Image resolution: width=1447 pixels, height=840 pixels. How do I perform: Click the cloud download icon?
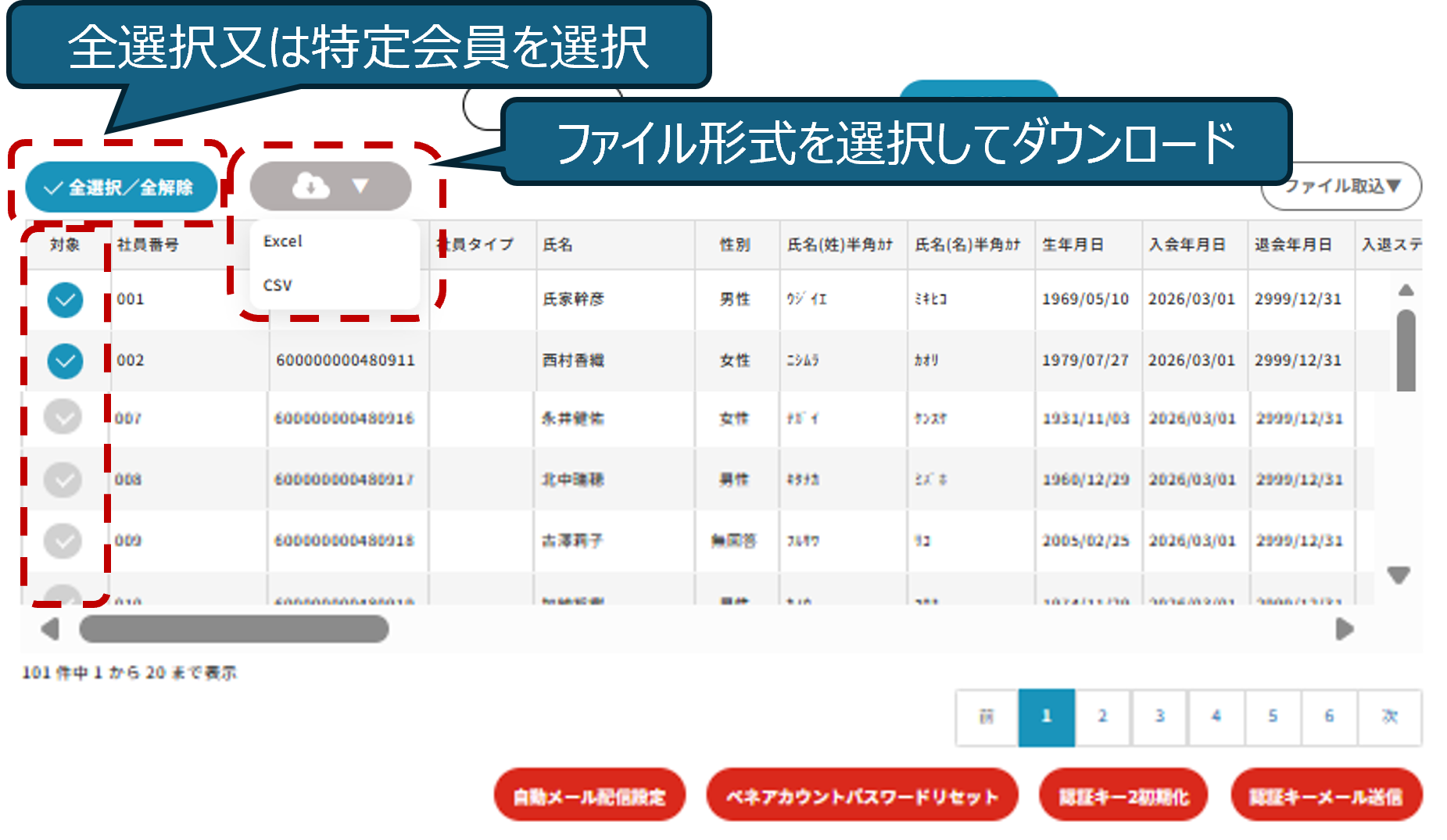(310, 187)
